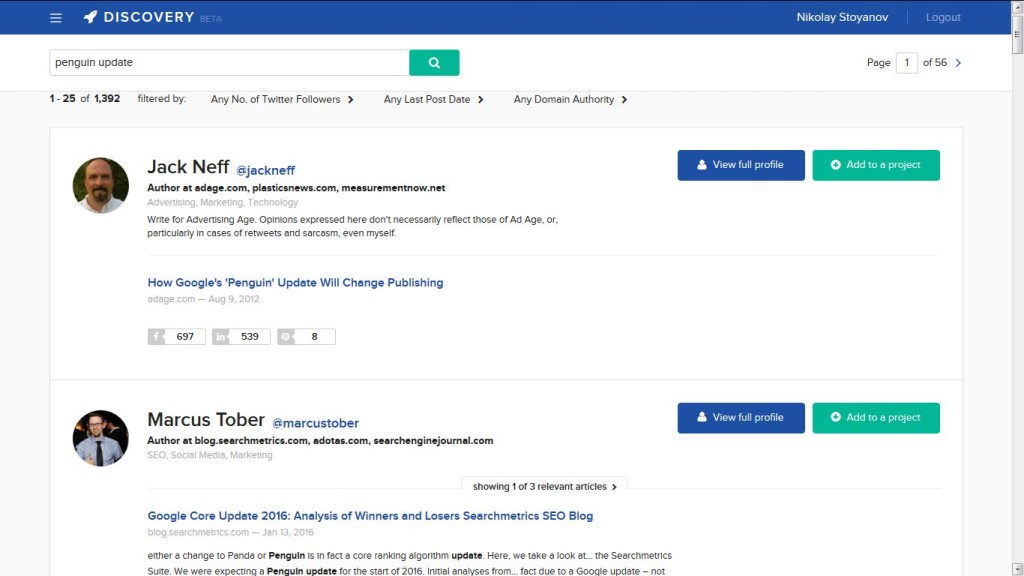Open Any Domain Authority filter

(x=570, y=100)
